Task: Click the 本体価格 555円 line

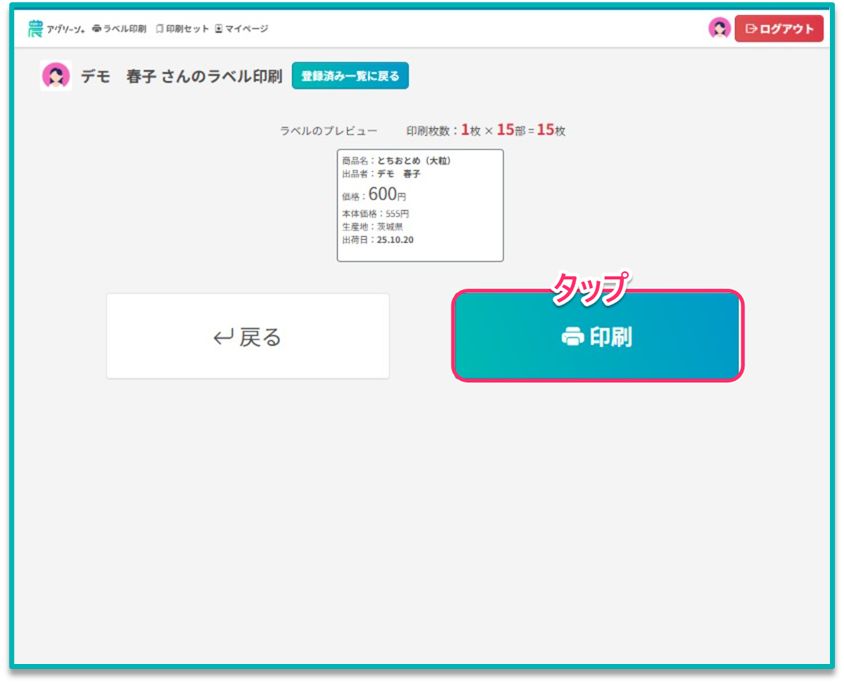Action: point(376,214)
